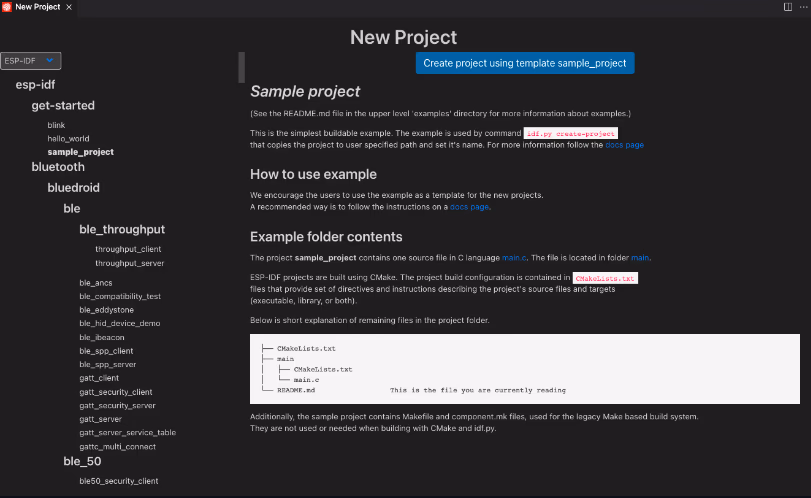Choose the ble_ancs example
This screenshot has width=811, height=498.
pos(96,283)
